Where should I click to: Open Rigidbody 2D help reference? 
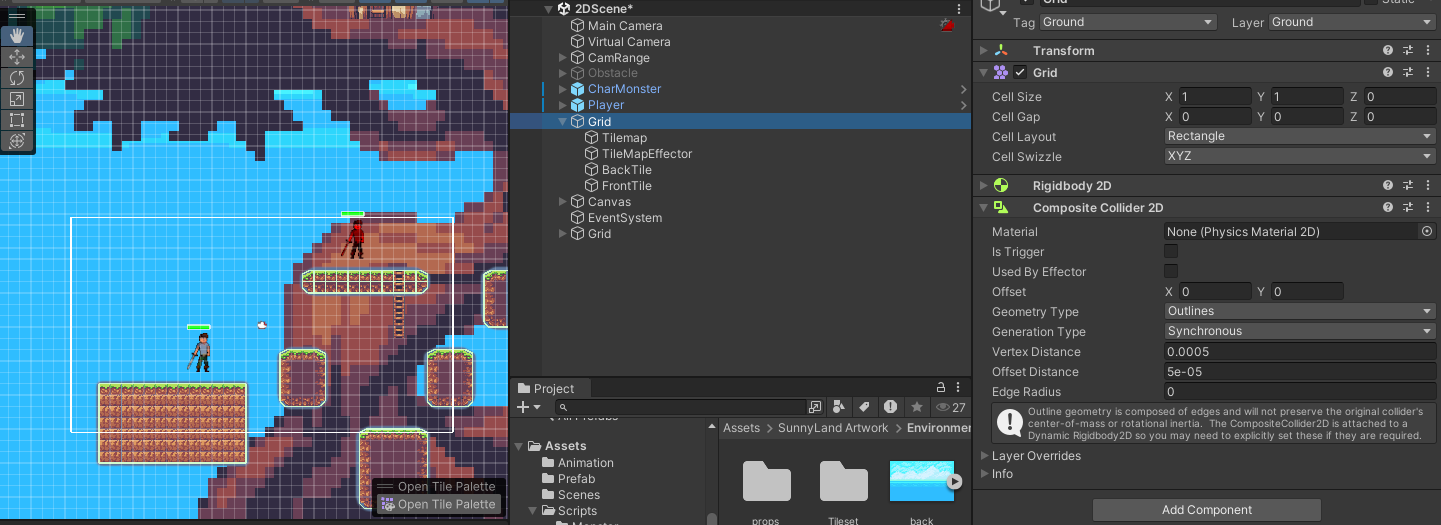(1388, 185)
